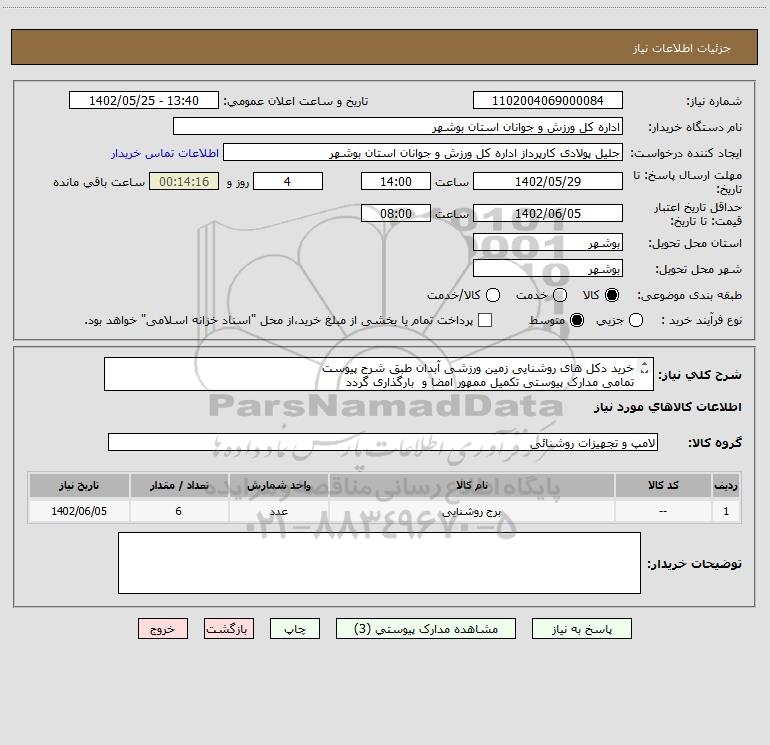Select the خدمت radio button

tap(560, 295)
